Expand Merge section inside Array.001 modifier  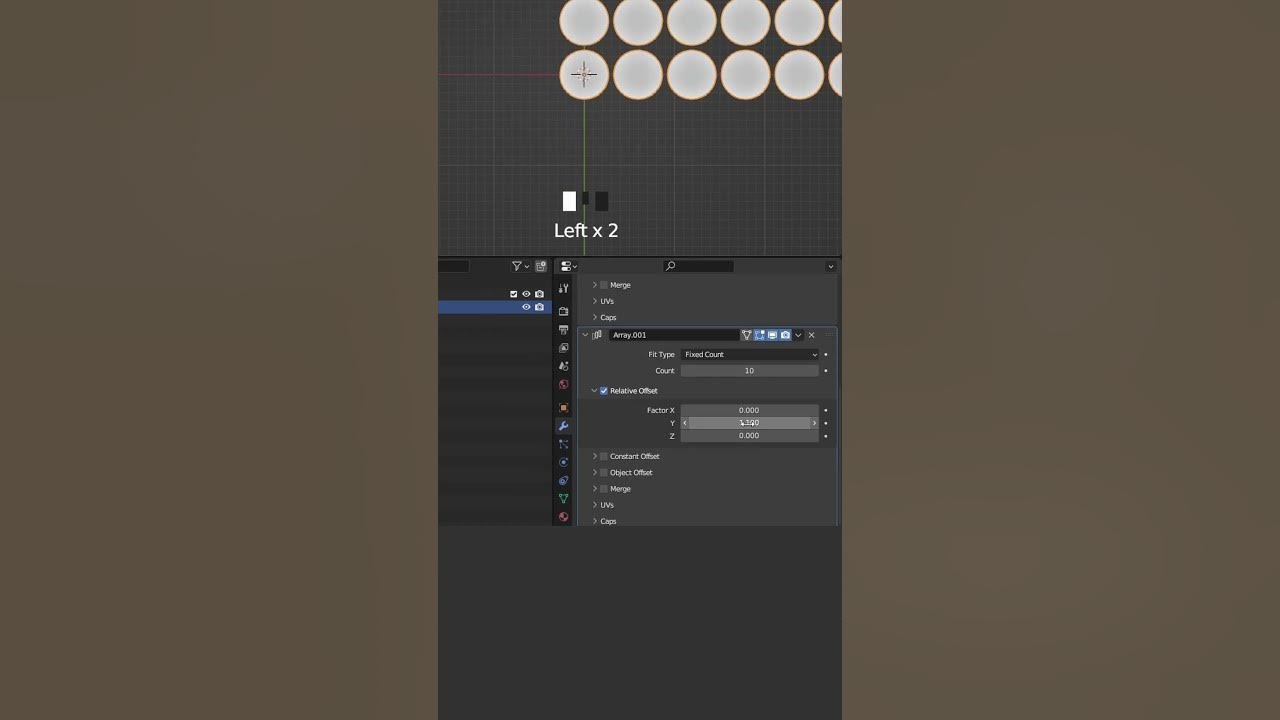click(x=595, y=489)
